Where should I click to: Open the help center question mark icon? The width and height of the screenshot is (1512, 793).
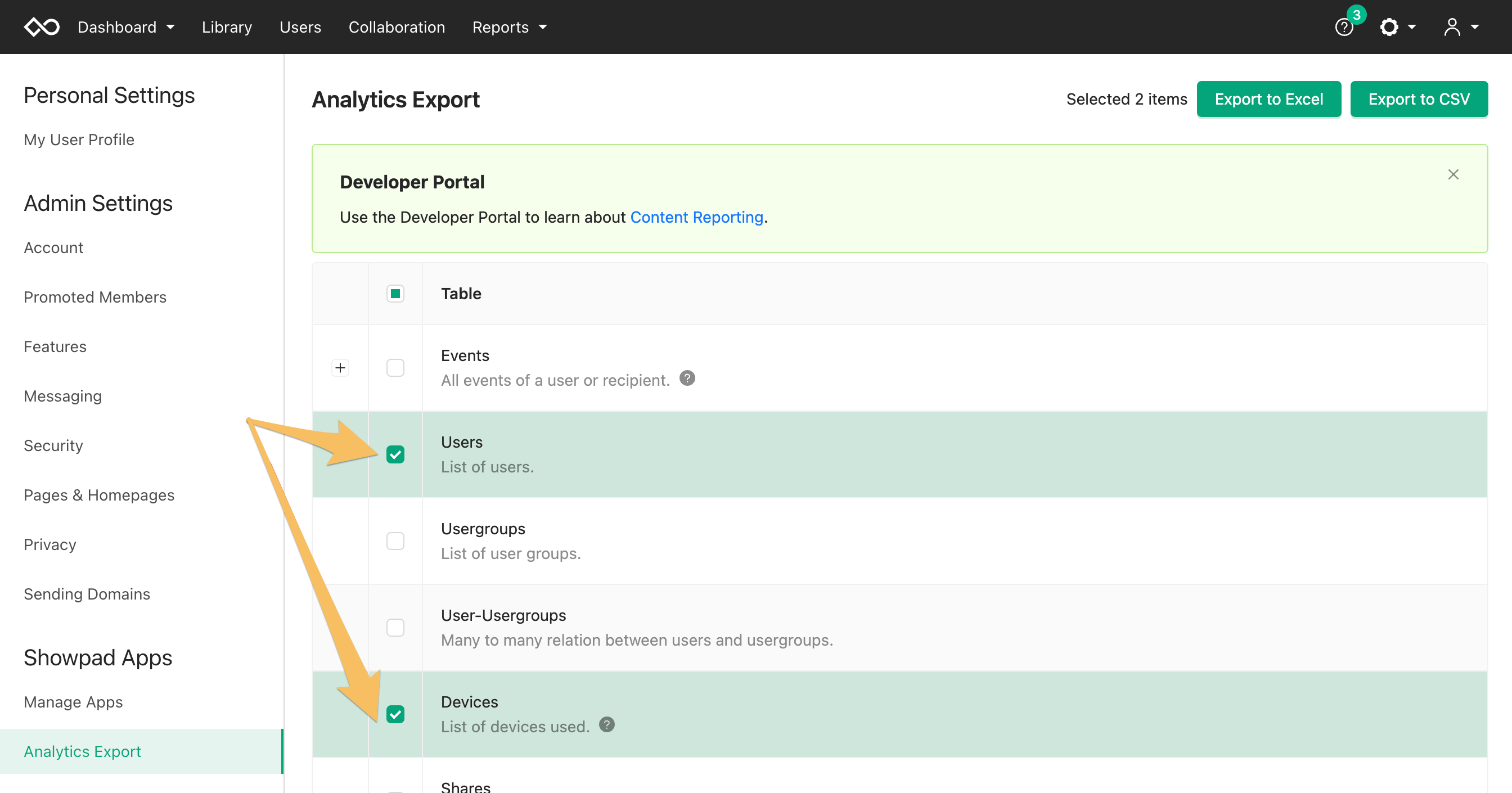click(x=1344, y=28)
